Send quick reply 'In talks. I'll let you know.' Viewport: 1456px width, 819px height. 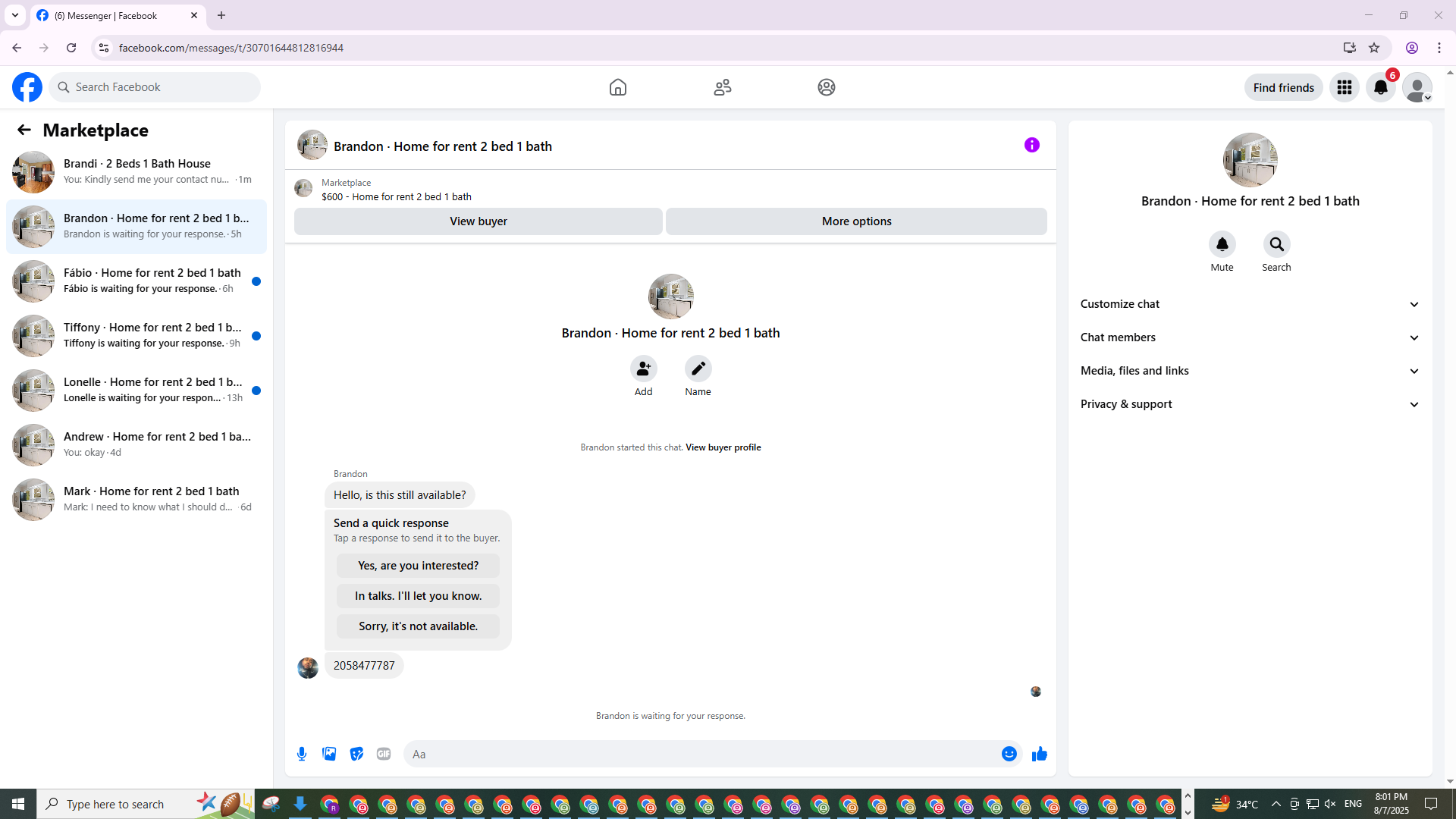pos(419,596)
